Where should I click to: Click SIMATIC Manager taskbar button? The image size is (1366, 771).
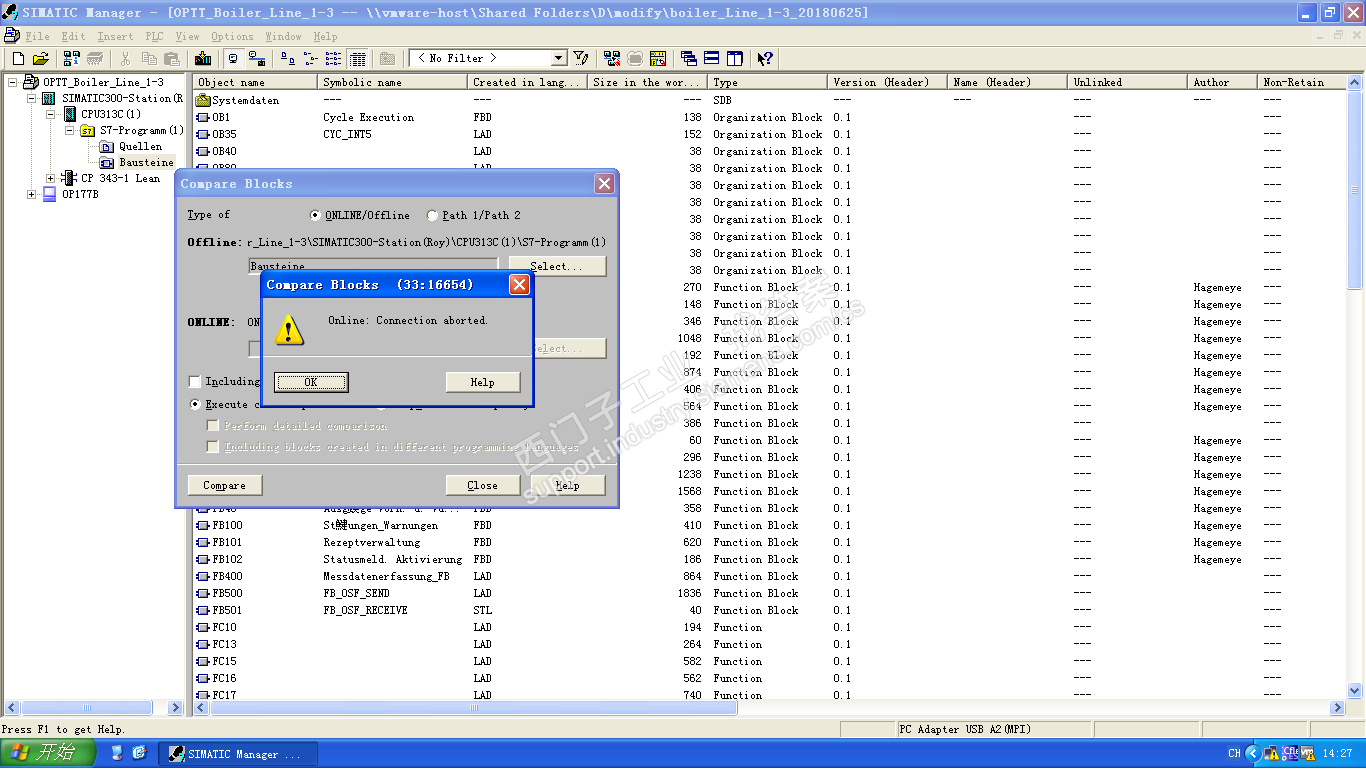pyautogui.click(x=238, y=754)
